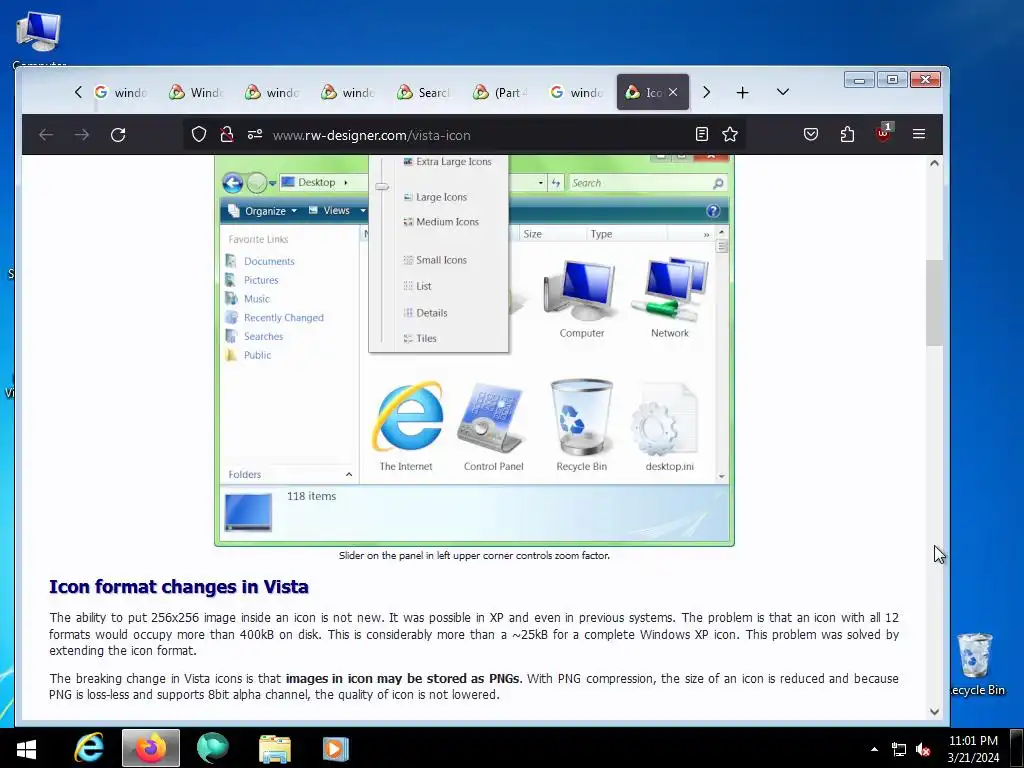
Task: Click the Computer icon in Vista screenshot
Action: [x=581, y=298]
